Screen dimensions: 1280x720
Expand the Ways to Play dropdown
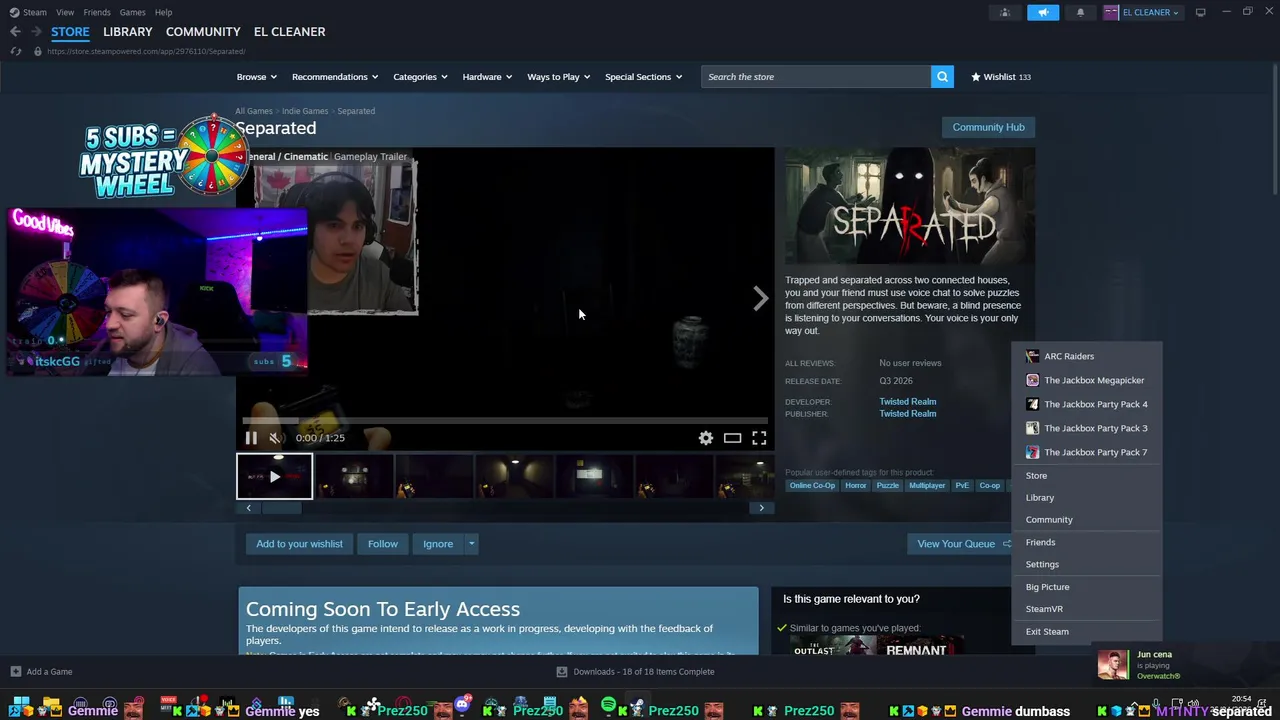(x=558, y=77)
